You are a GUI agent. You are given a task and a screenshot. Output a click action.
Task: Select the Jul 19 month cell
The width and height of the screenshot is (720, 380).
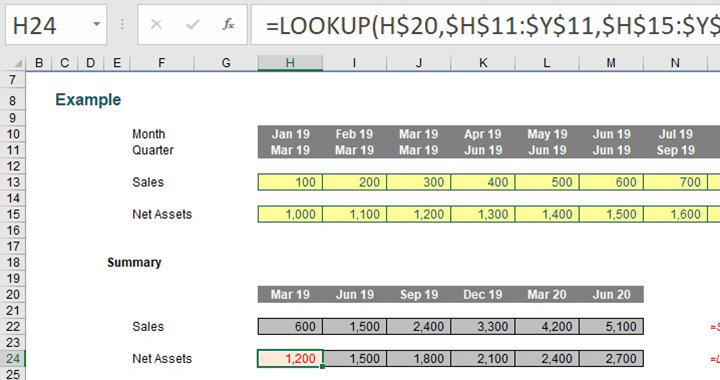[x=676, y=134]
